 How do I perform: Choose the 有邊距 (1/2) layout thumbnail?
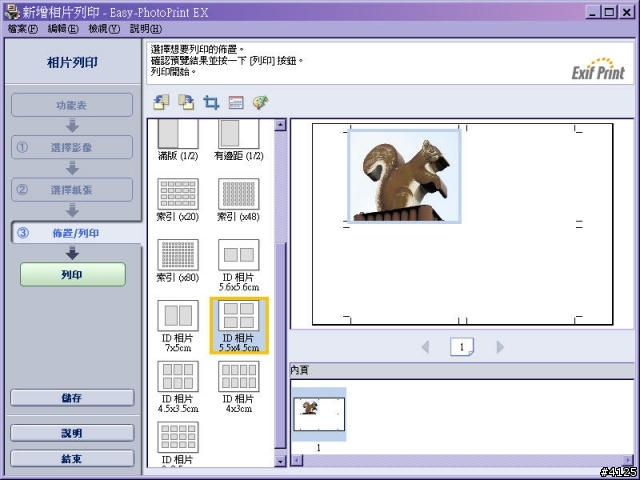[x=239, y=134]
